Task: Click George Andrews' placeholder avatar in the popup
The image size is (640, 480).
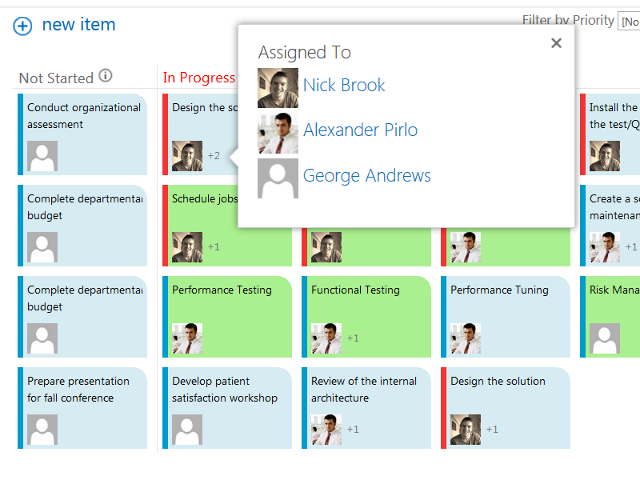Action: (x=277, y=178)
